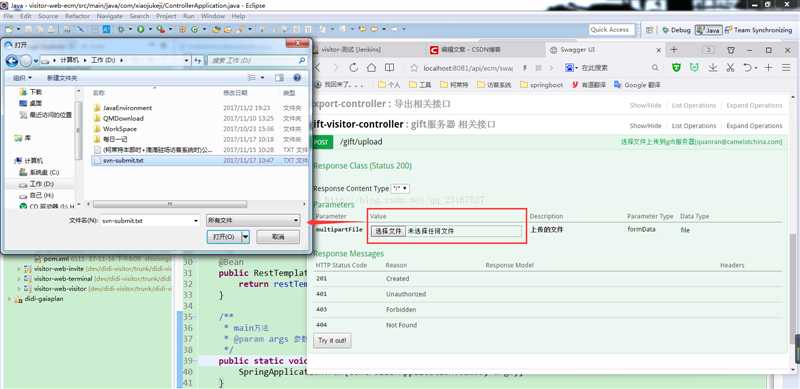Switch to Java perspective

[709, 30]
